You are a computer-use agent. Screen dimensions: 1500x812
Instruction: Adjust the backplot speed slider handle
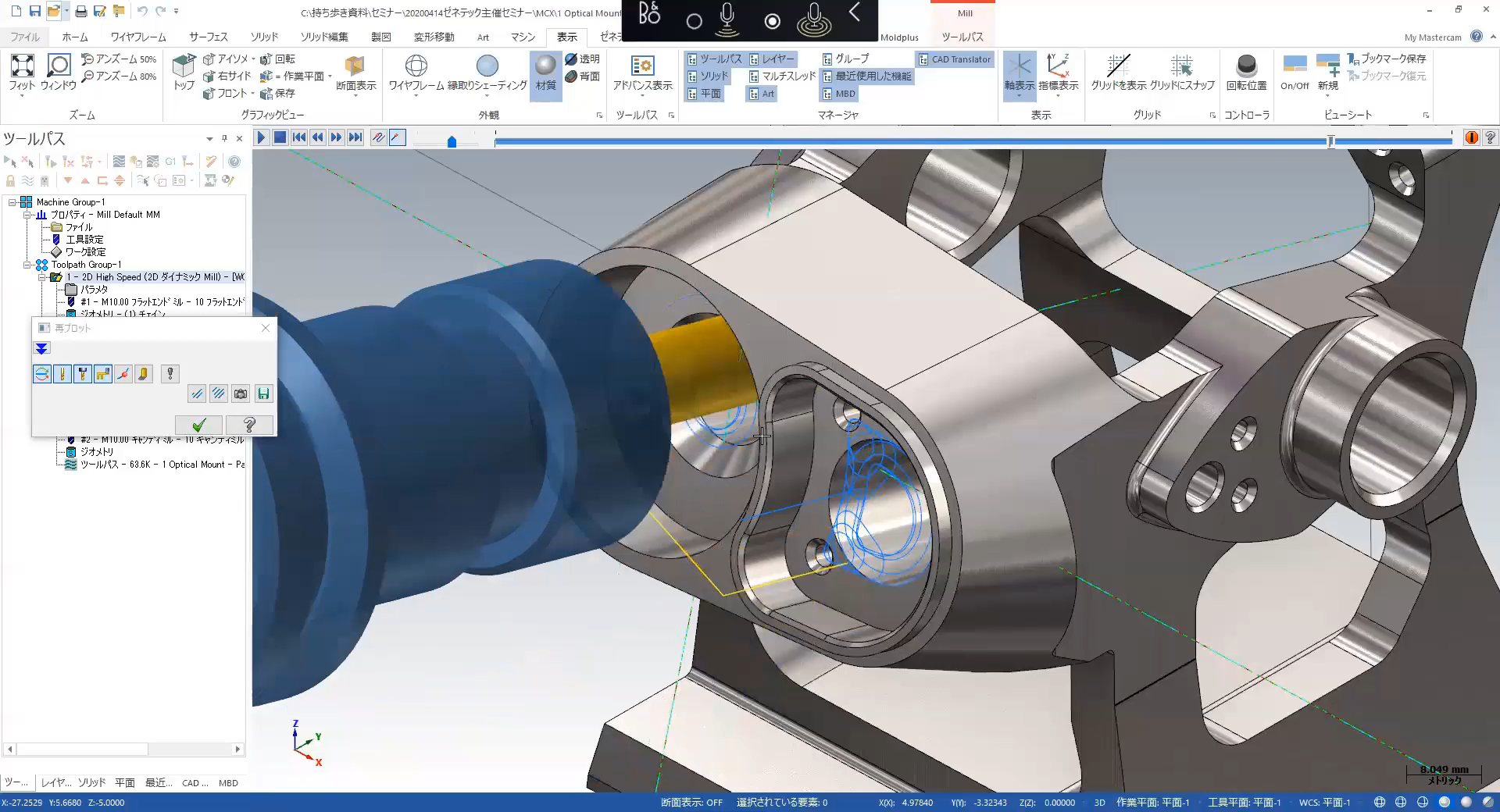click(452, 141)
